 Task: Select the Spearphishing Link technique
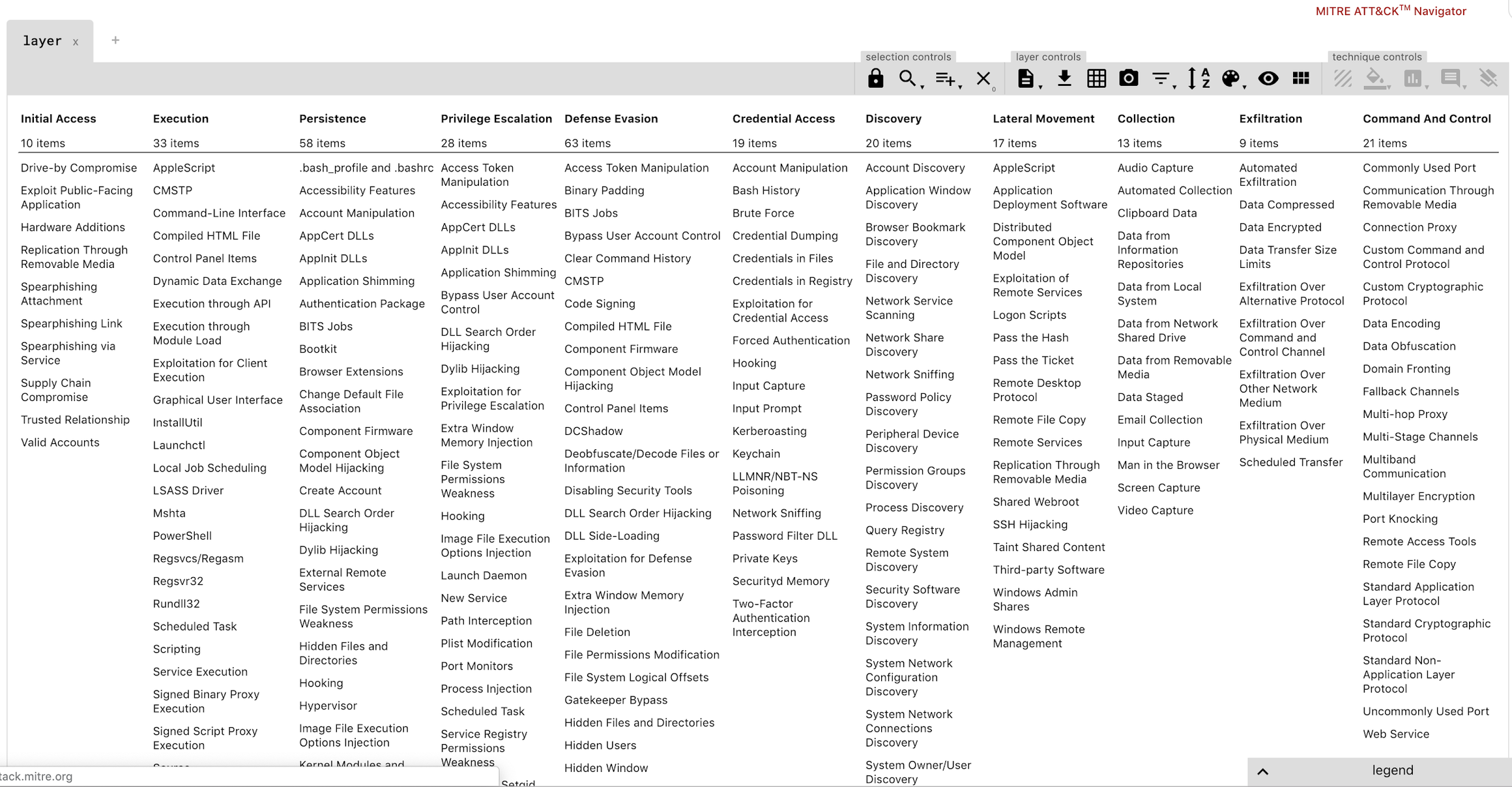[71, 323]
